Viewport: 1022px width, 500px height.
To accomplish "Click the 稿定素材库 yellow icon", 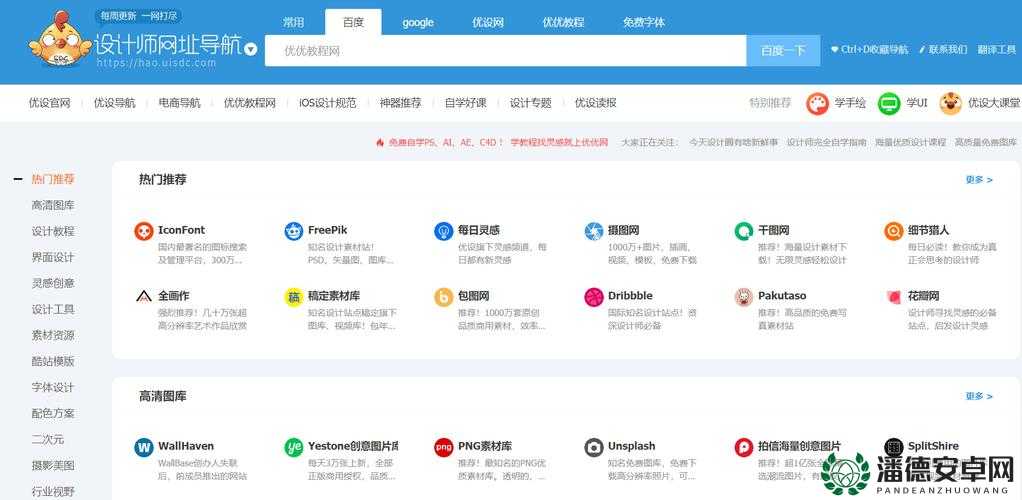I will [x=294, y=297].
